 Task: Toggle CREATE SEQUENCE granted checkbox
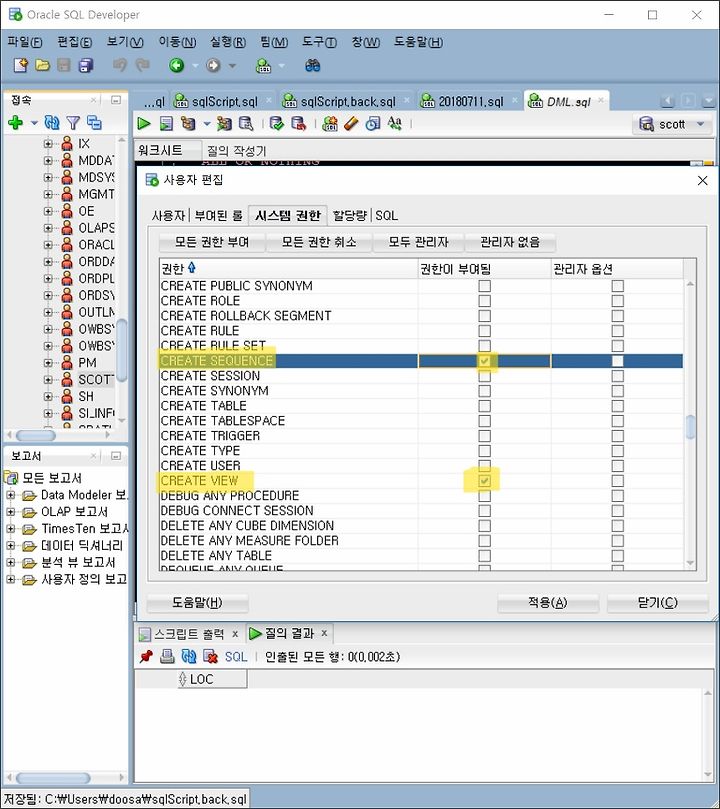coord(484,361)
